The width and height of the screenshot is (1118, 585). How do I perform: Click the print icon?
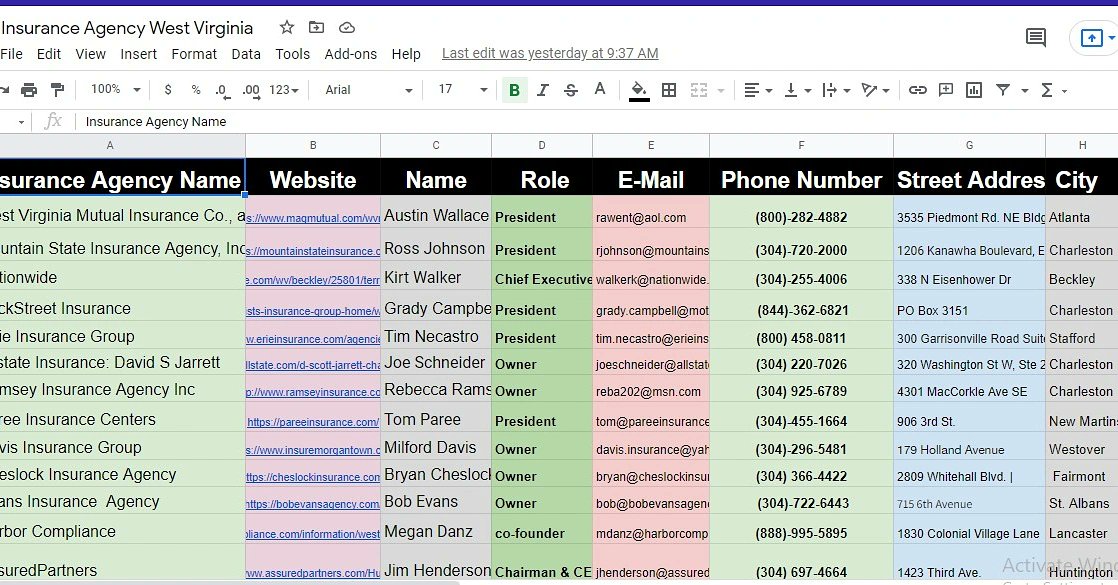tap(29, 90)
